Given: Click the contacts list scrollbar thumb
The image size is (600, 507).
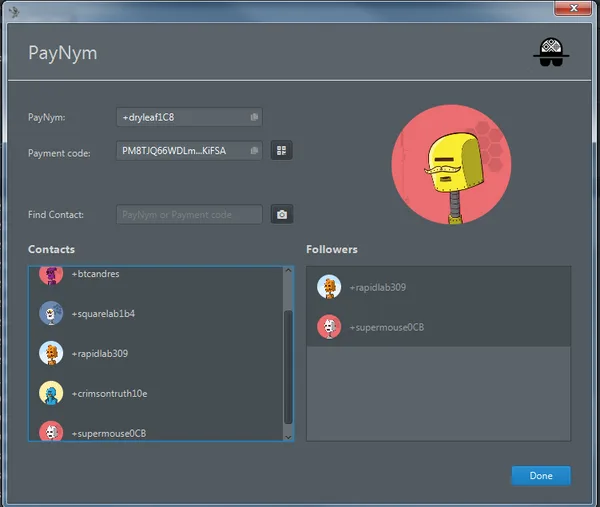Looking at the screenshot, I should 289,367.
